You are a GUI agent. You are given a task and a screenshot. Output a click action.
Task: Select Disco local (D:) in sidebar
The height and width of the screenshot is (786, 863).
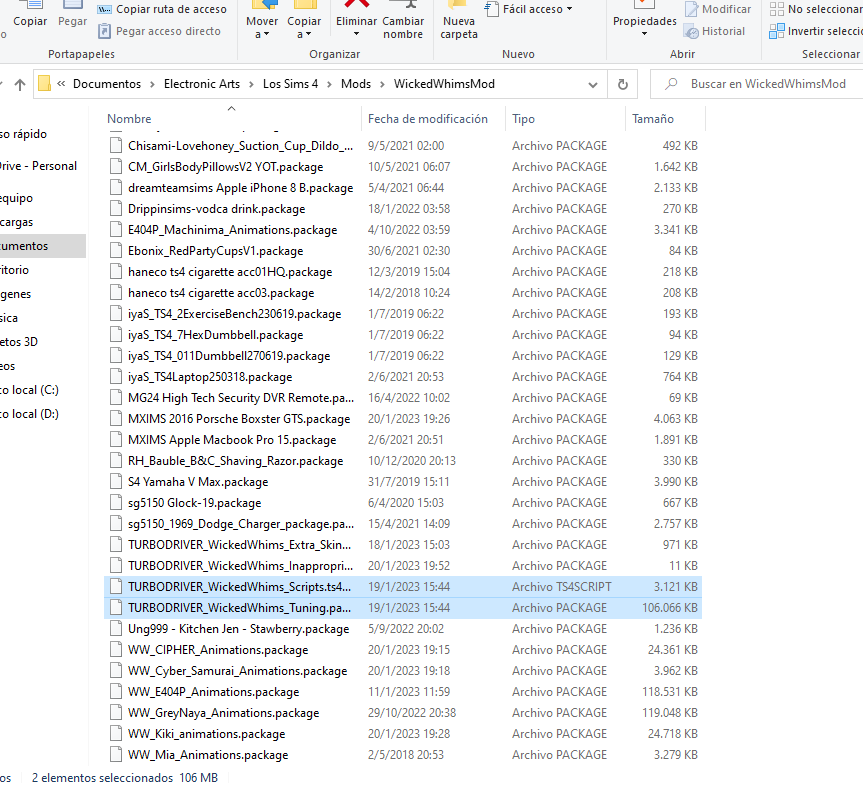tap(29, 414)
